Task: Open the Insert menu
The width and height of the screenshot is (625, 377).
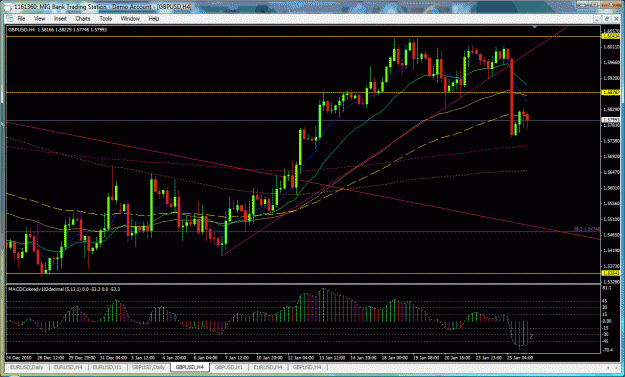Action: coord(60,19)
